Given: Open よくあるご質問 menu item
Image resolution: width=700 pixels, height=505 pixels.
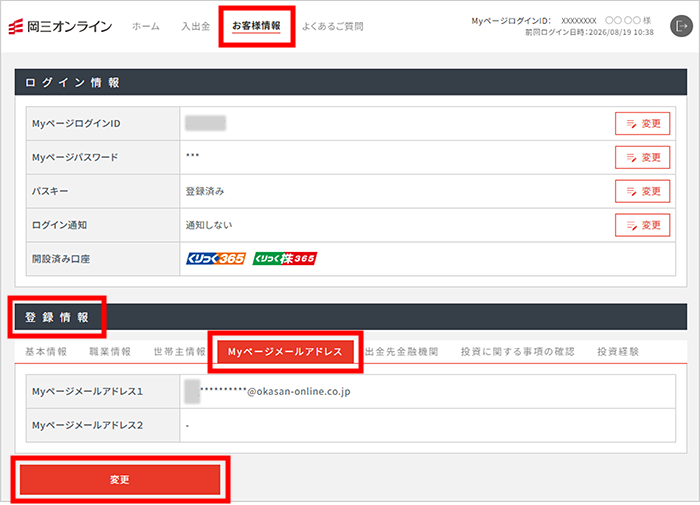Looking at the screenshot, I should point(333,26).
